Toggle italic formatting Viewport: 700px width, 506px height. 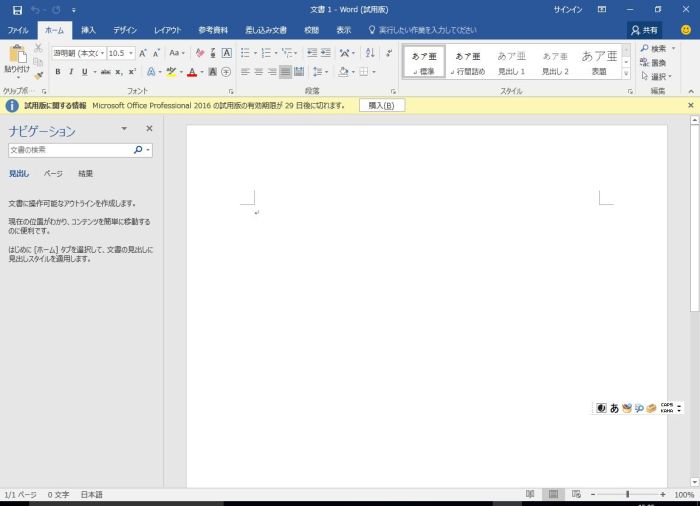(70, 72)
